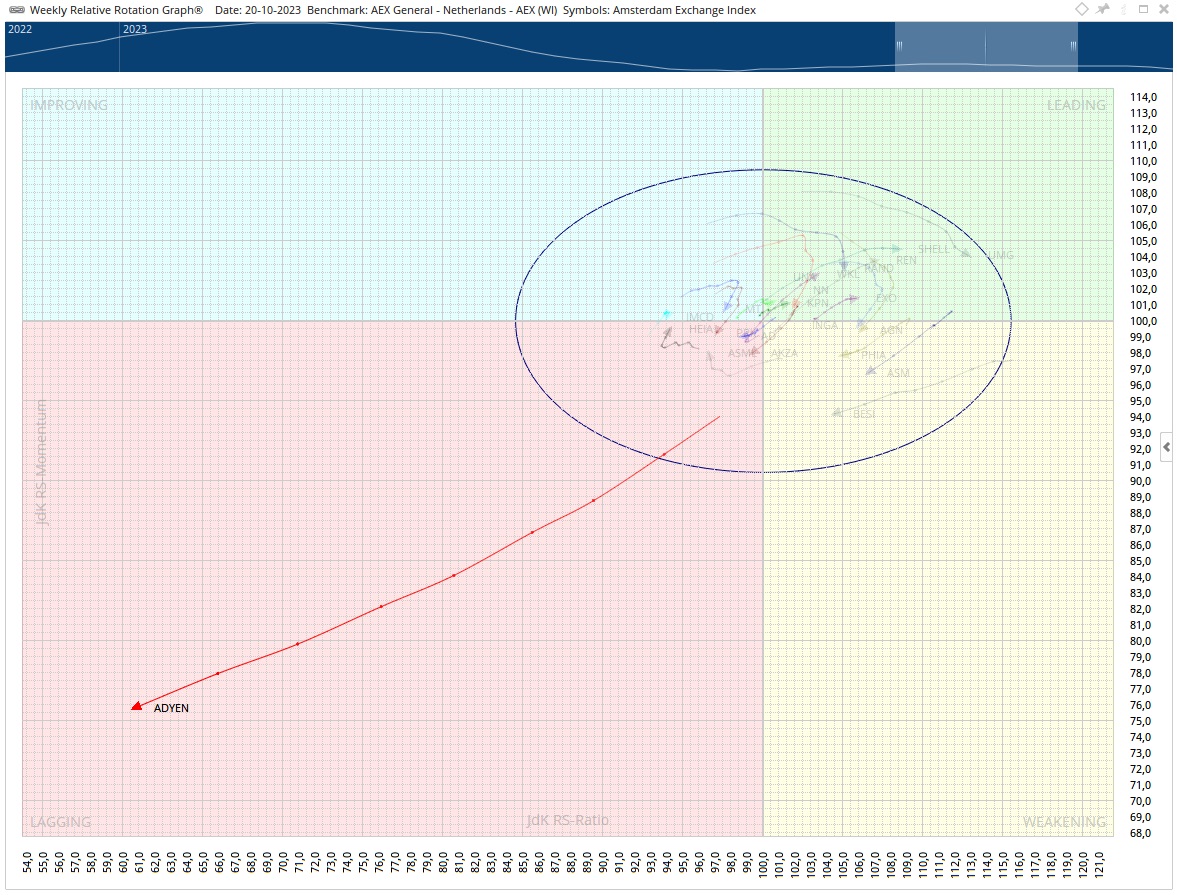Click the ADYEN symbol label
1177x895 pixels.
(x=171, y=708)
